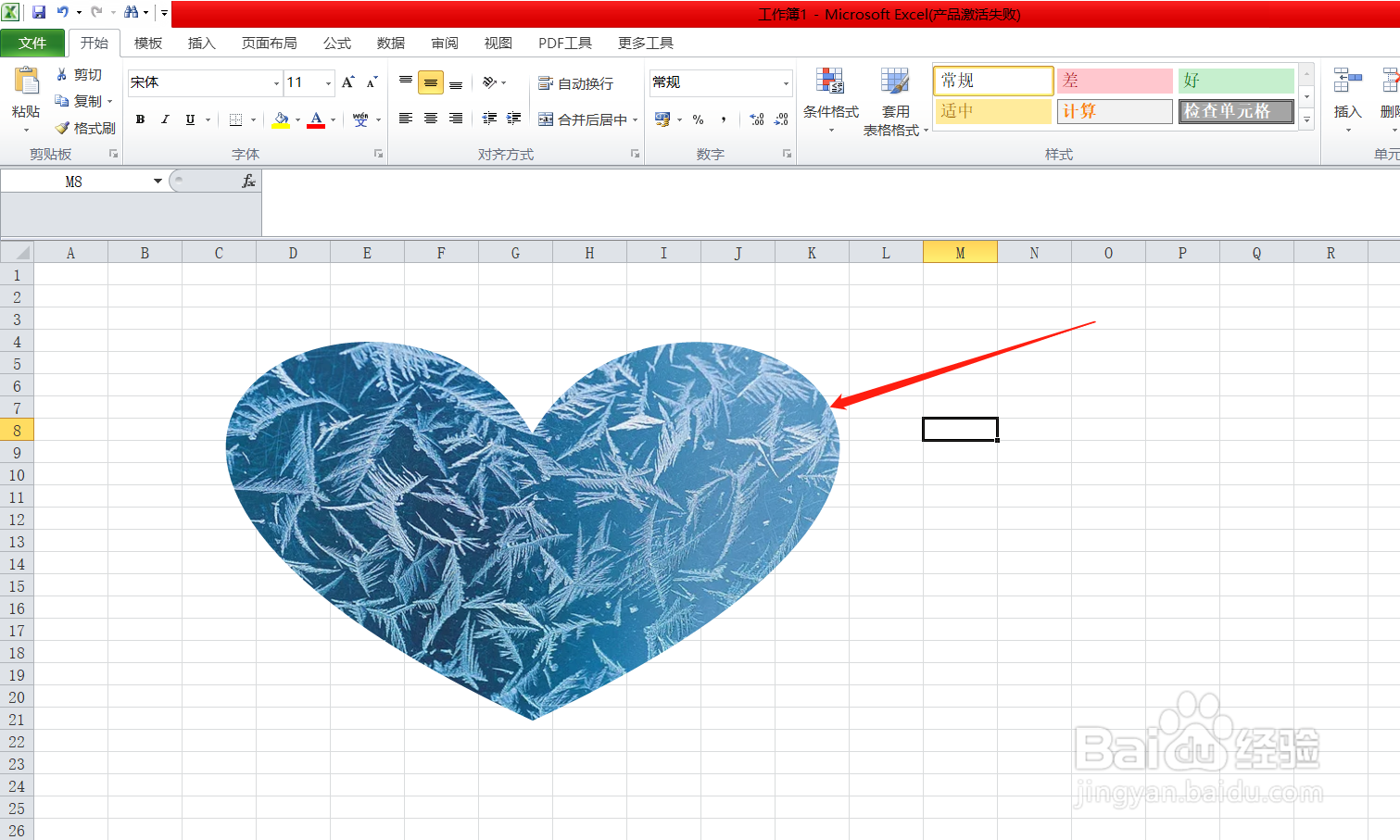The image size is (1400, 840).
Task: Apply the 常规 Normal cell style
Action: point(993,81)
